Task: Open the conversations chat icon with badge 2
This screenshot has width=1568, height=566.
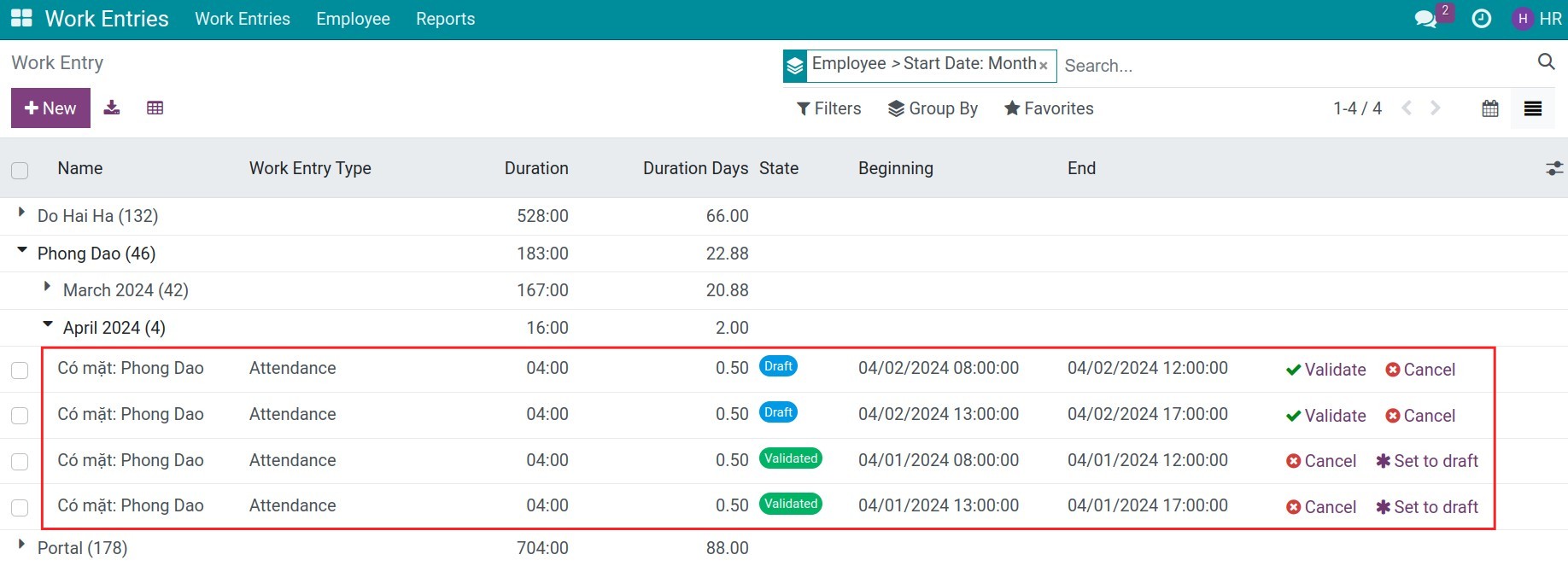Action: (1425, 18)
